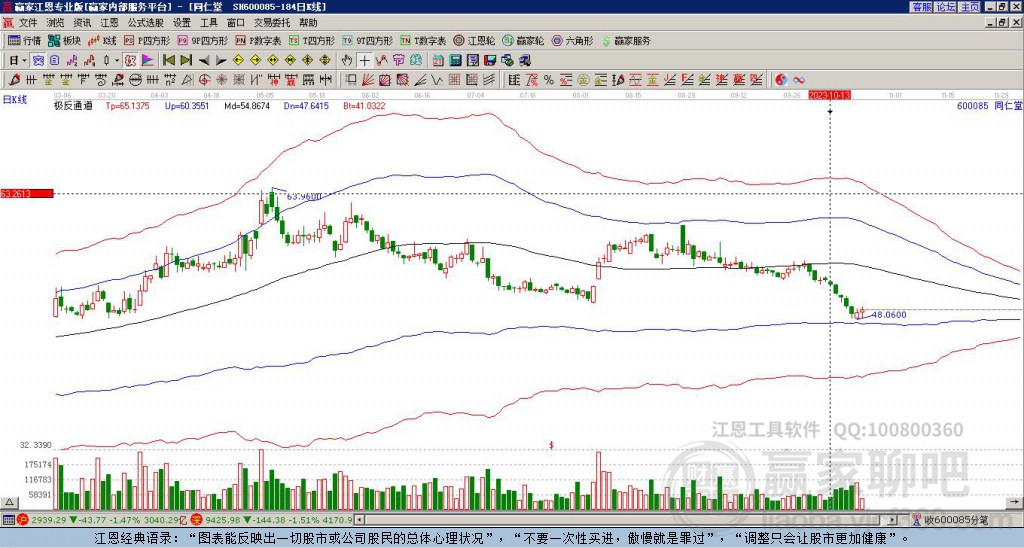
Task: Open the 设置 menu
Action: pos(182,23)
